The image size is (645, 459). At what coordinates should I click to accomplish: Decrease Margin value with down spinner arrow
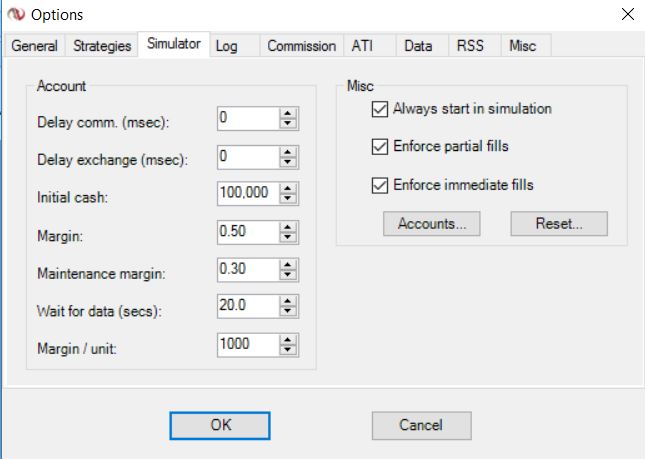click(x=289, y=237)
